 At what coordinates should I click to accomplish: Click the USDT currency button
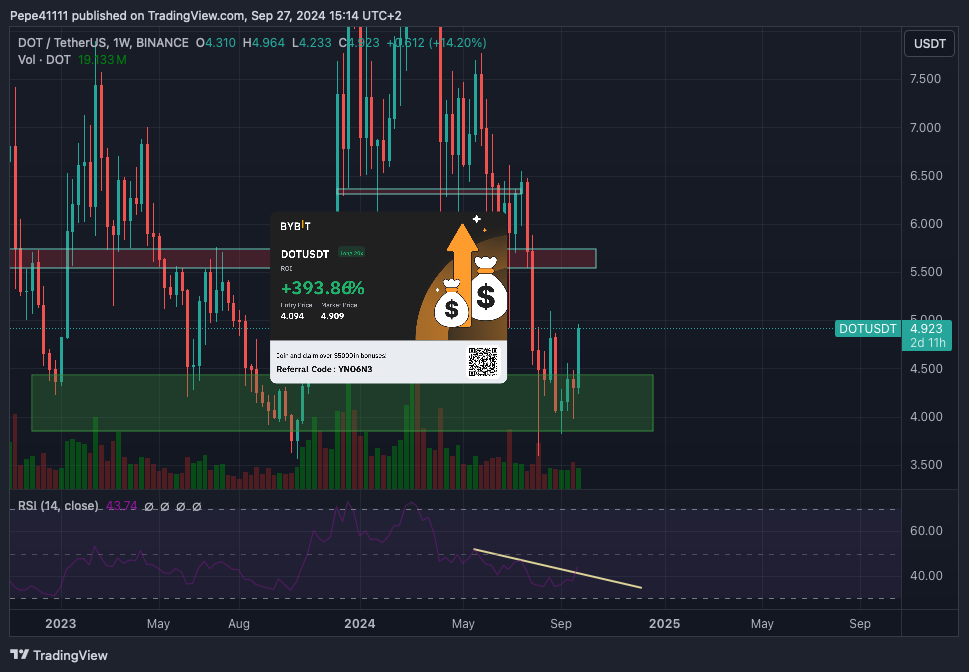[x=929, y=43]
